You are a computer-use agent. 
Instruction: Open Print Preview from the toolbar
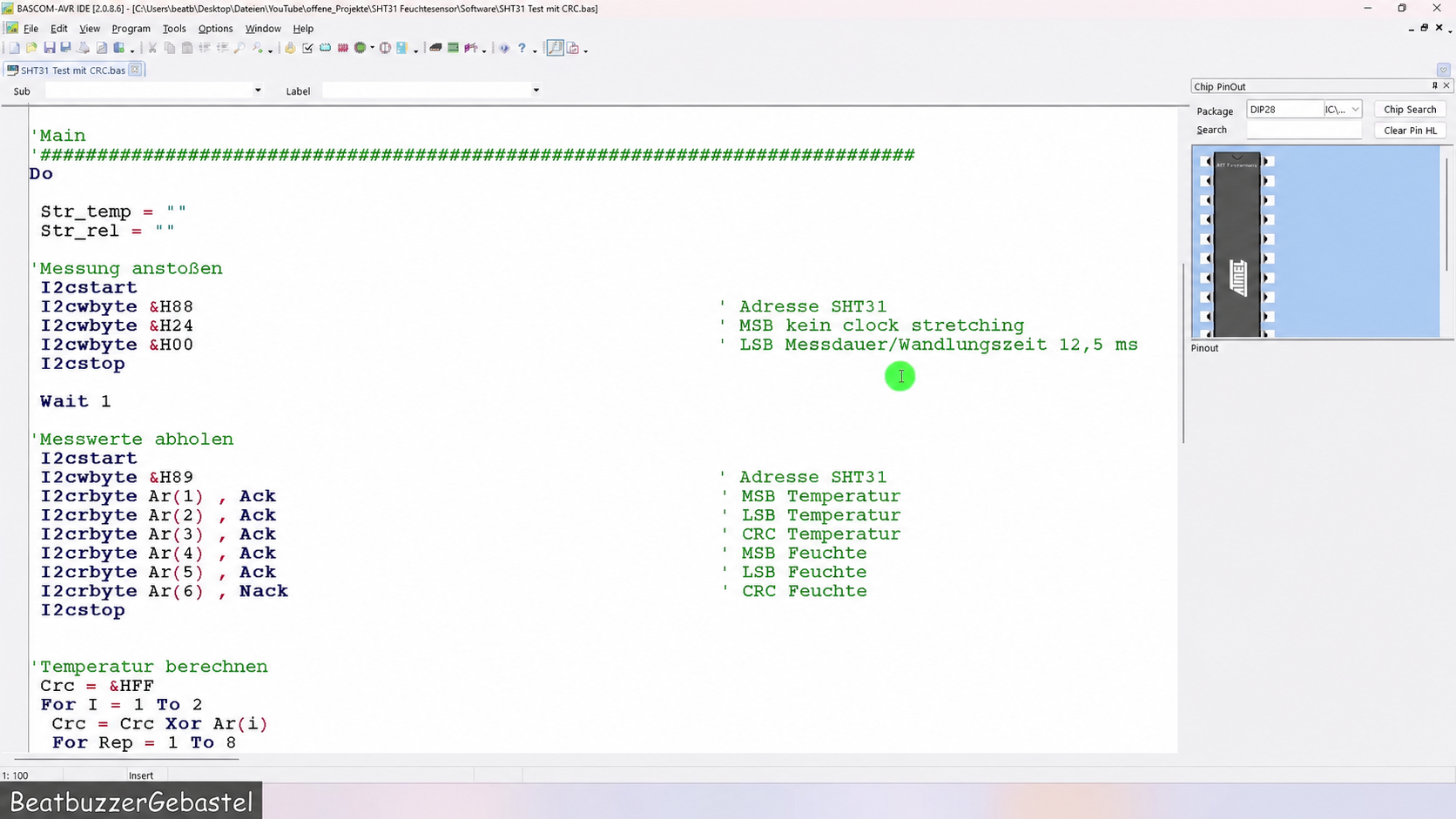click(x=101, y=48)
